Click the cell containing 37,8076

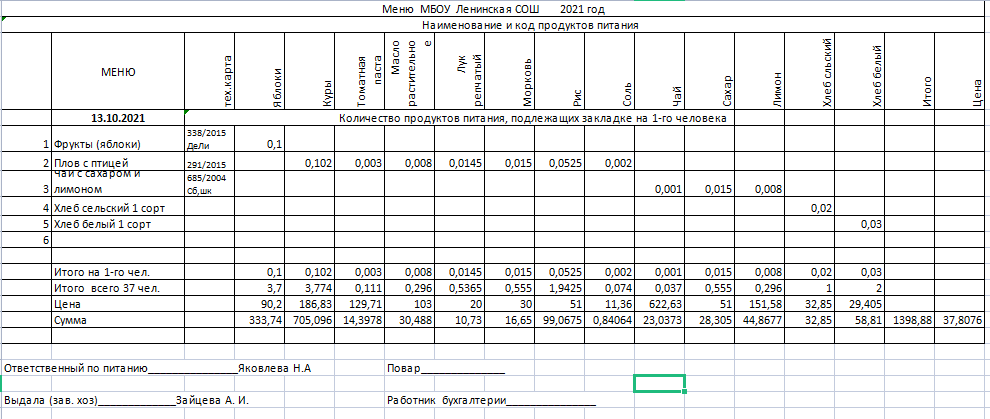click(x=963, y=318)
